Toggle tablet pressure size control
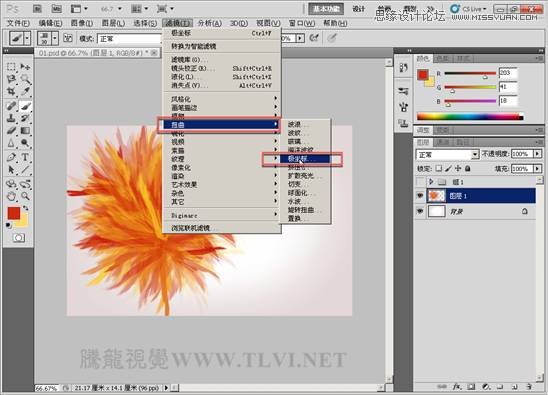 pos(332,38)
